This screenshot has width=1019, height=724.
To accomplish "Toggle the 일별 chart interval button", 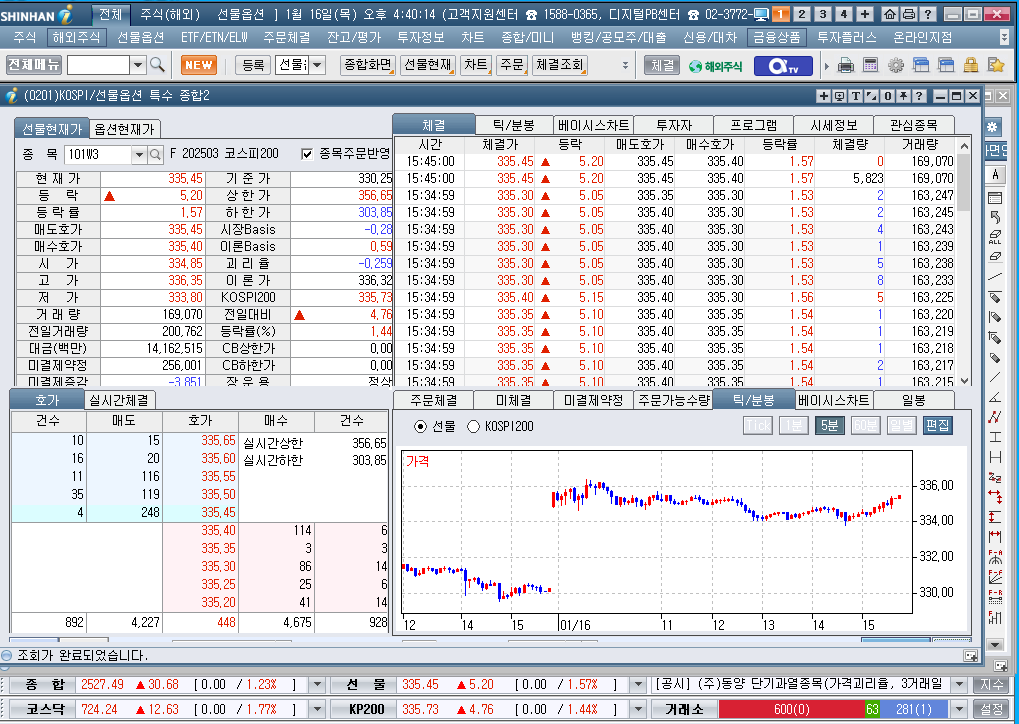I will click(901, 426).
